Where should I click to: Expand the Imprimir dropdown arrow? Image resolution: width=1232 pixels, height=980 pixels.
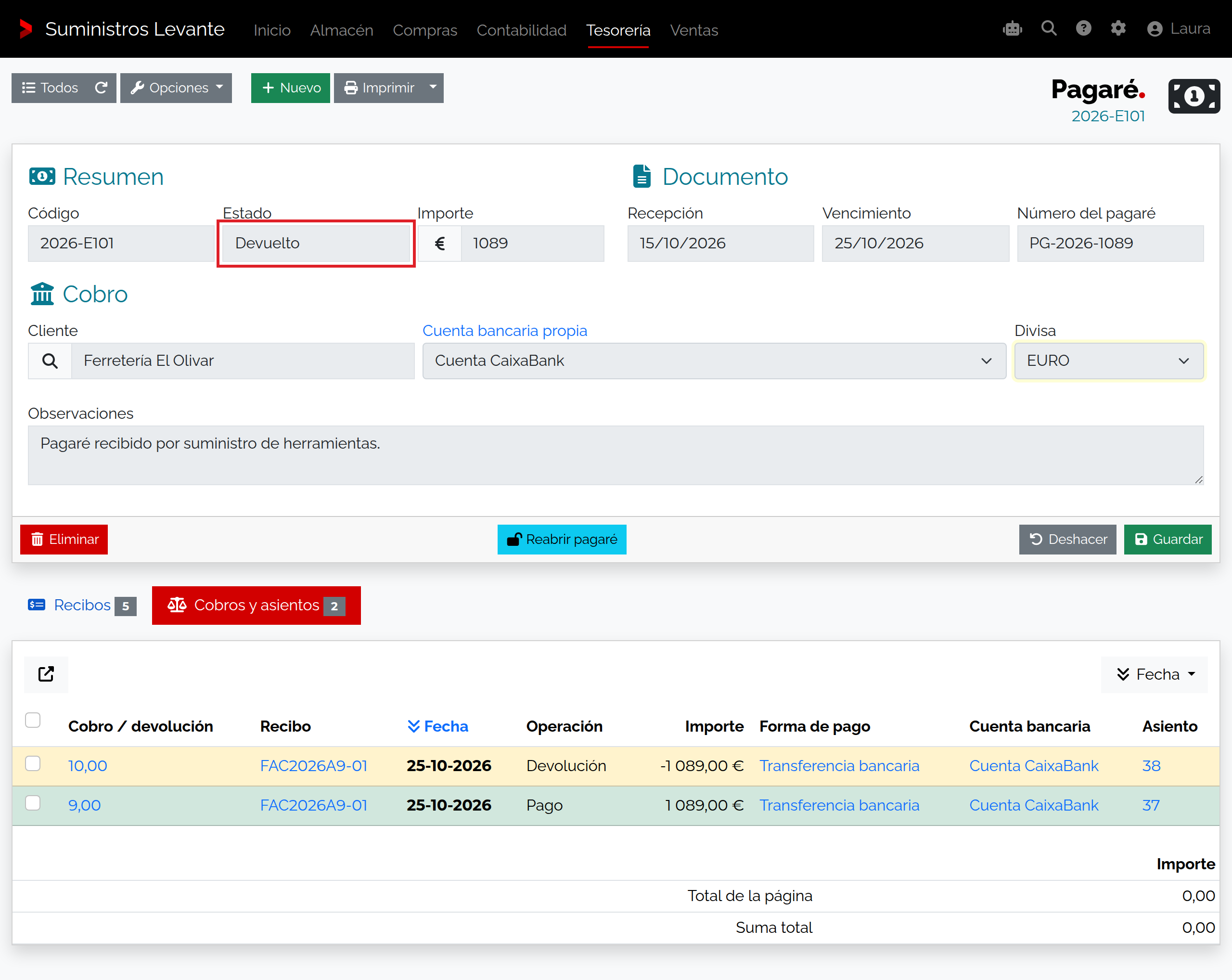tap(433, 88)
